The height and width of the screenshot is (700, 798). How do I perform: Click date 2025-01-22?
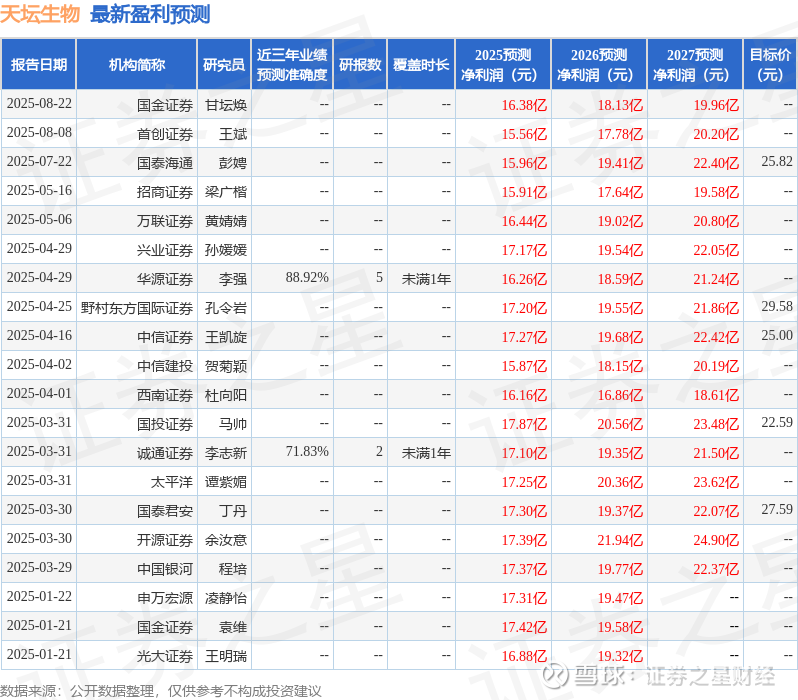pos(39,597)
